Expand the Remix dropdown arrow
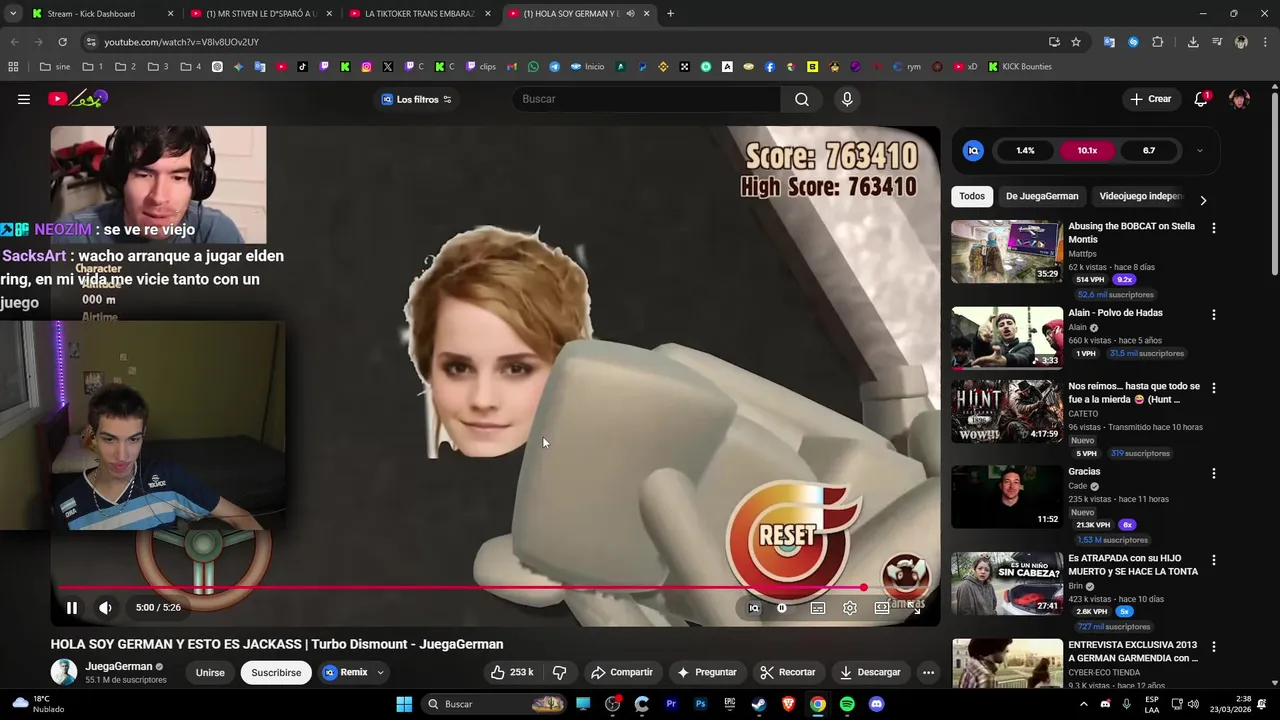 tap(381, 673)
